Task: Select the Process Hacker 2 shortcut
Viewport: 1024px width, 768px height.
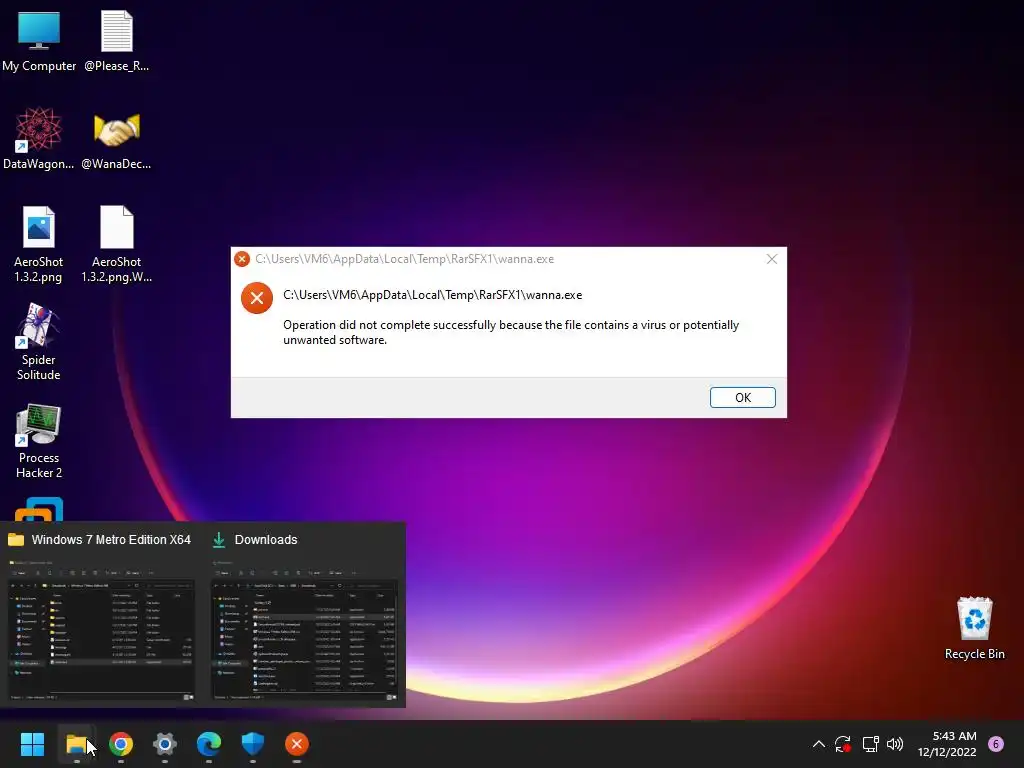Action: [39, 441]
